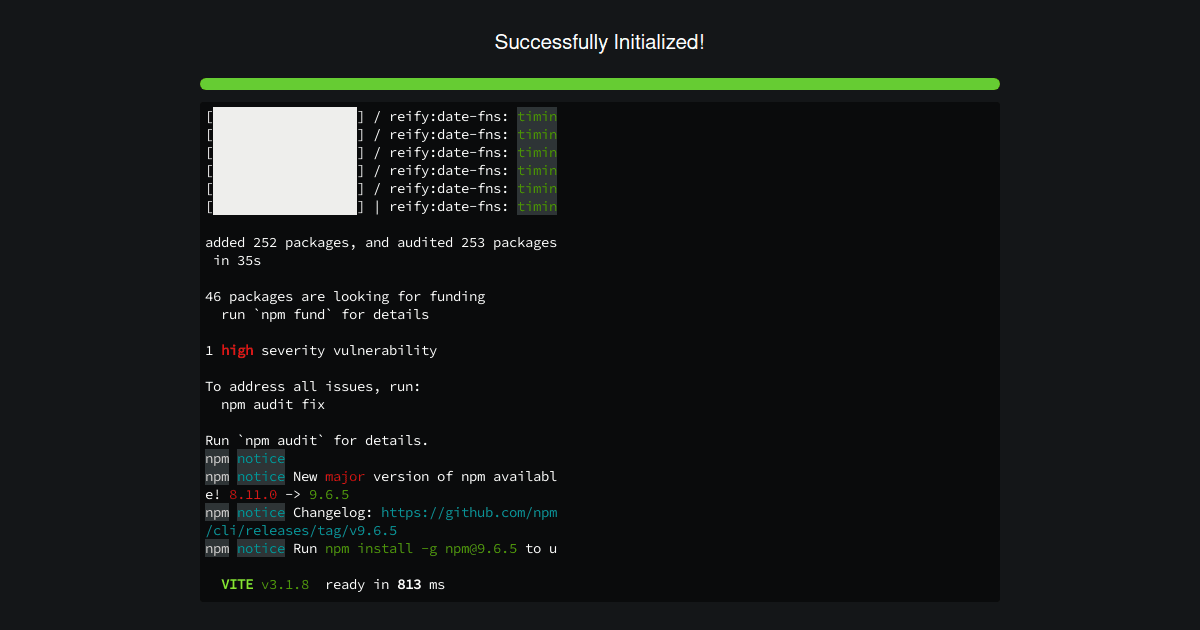Click the red 'high' severity indicator
1200x630 pixels.
pyautogui.click(x=237, y=350)
